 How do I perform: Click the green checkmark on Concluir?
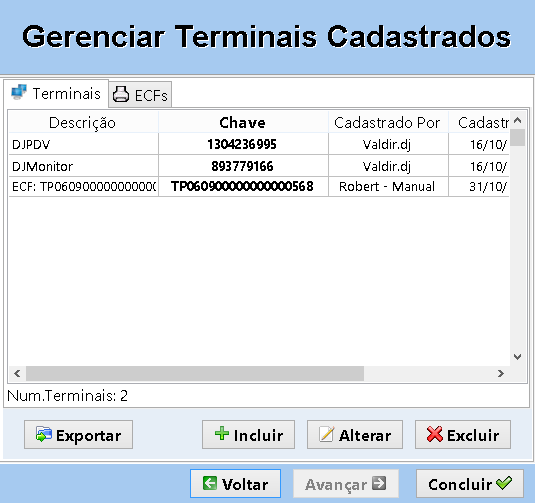pos(504,483)
